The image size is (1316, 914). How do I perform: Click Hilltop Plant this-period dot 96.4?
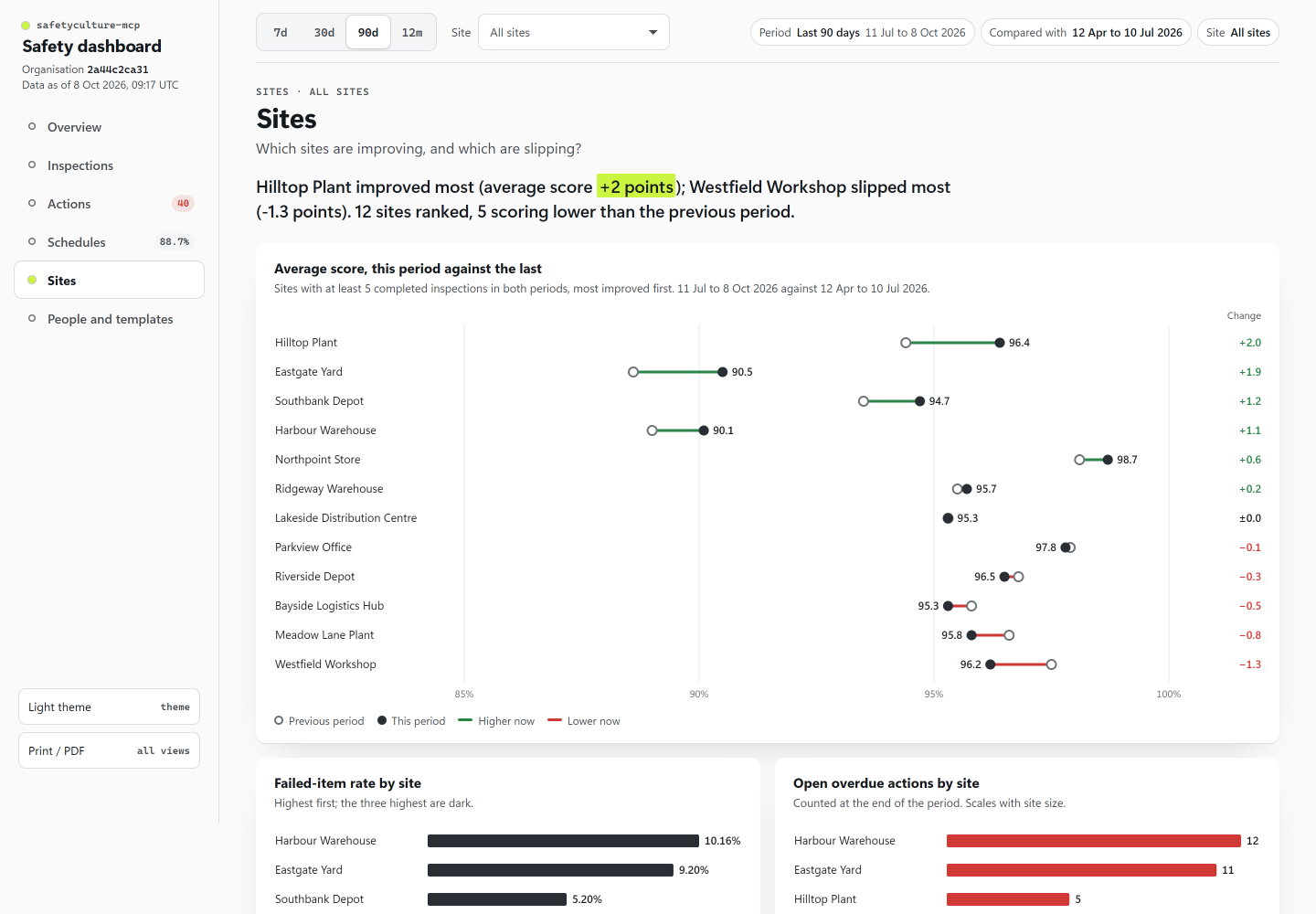click(x=1000, y=343)
